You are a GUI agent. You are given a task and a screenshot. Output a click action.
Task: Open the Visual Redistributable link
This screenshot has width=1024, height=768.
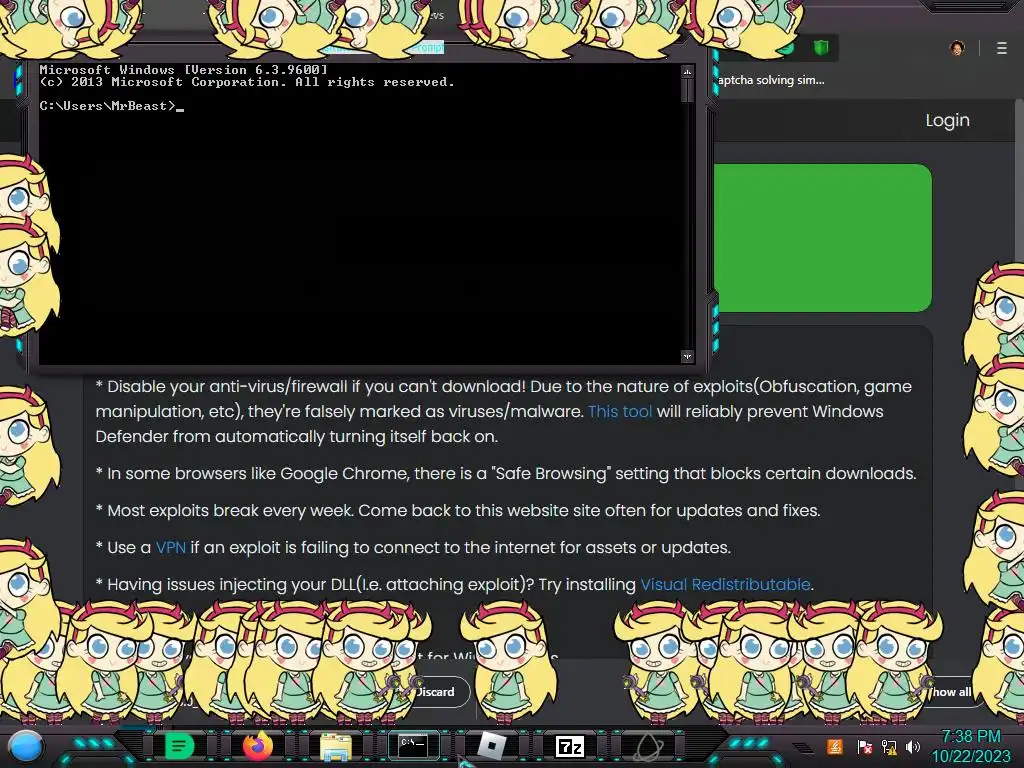tap(725, 584)
